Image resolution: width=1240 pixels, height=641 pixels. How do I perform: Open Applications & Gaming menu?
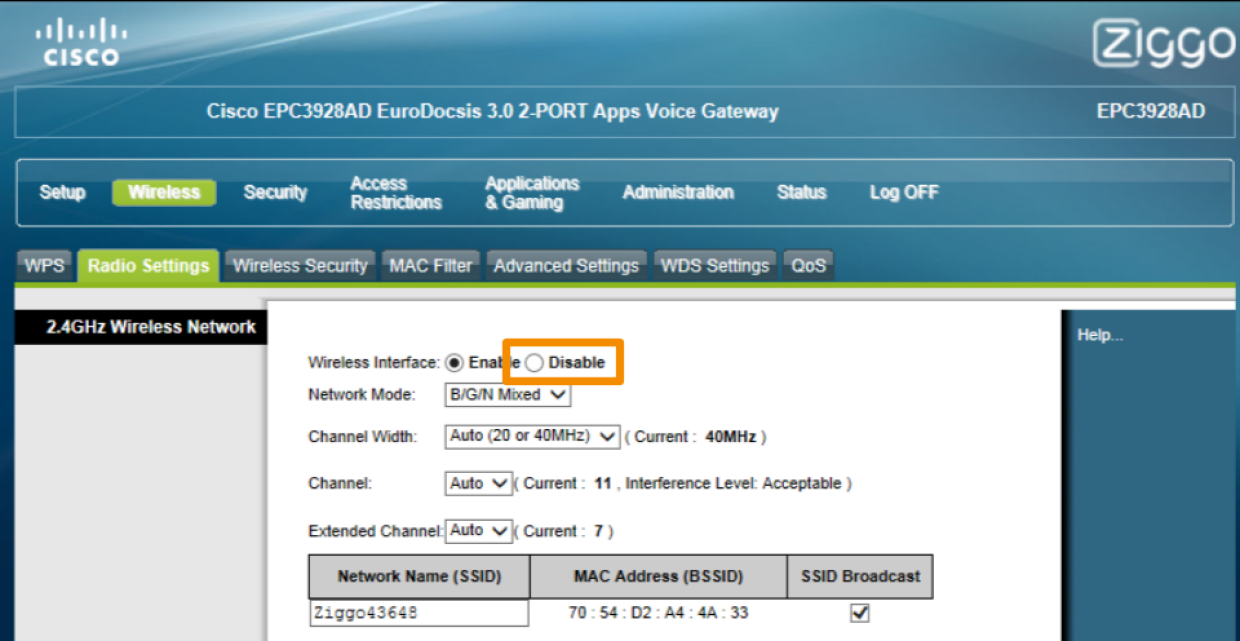click(x=532, y=193)
